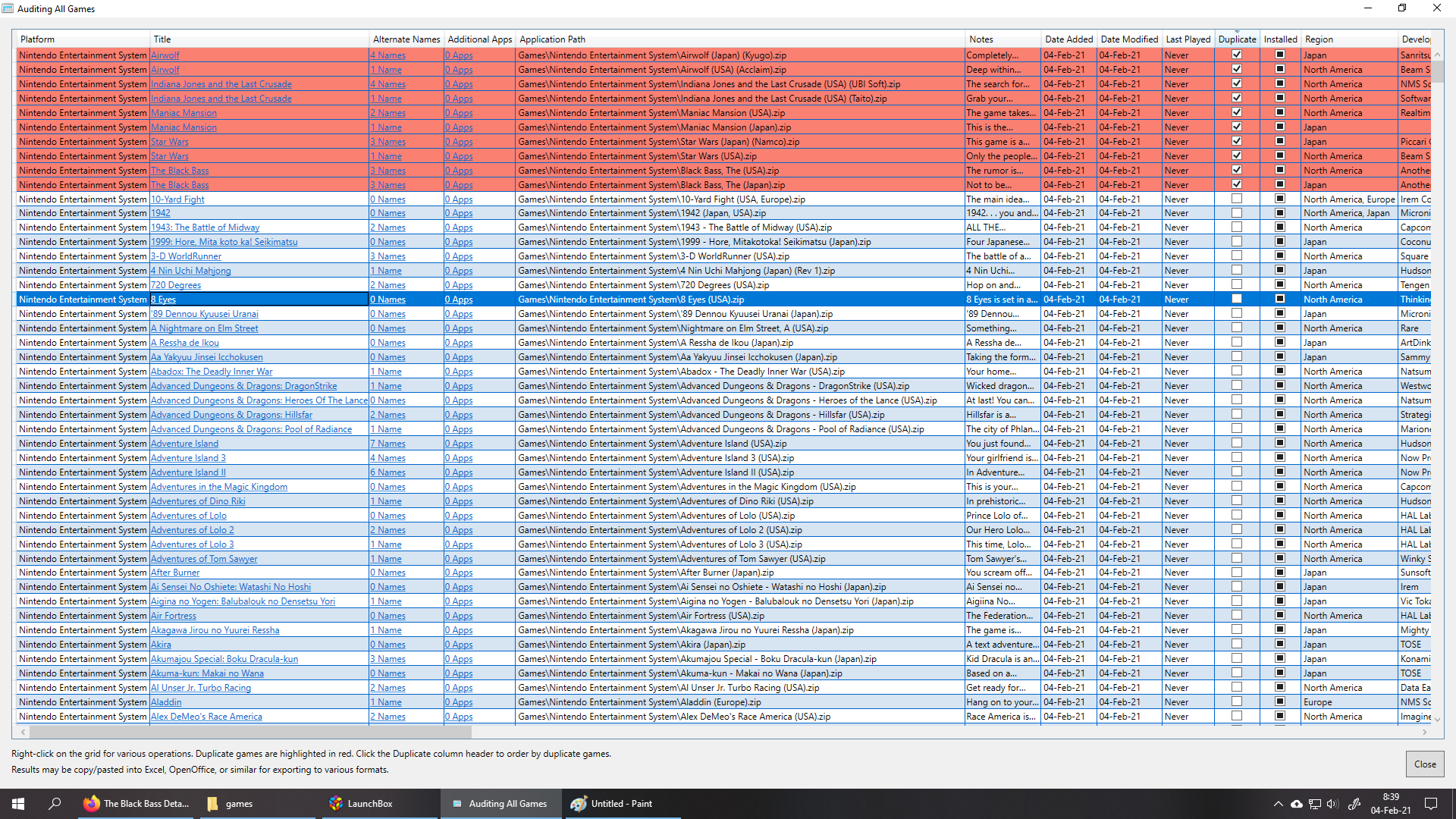Select 'North America, Europe' region cell
Image resolution: width=1456 pixels, height=819 pixels.
coord(1349,199)
